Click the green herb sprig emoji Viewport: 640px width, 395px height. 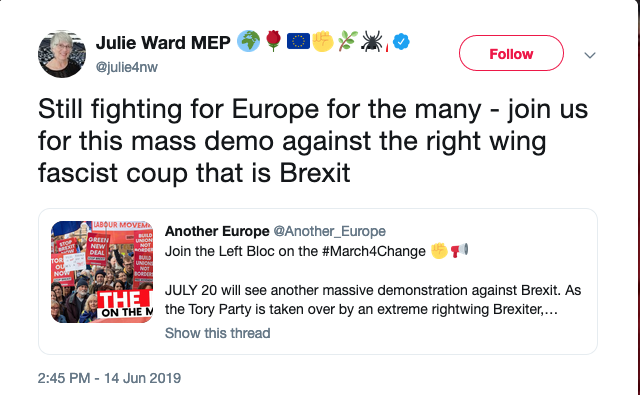click(348, 41)
